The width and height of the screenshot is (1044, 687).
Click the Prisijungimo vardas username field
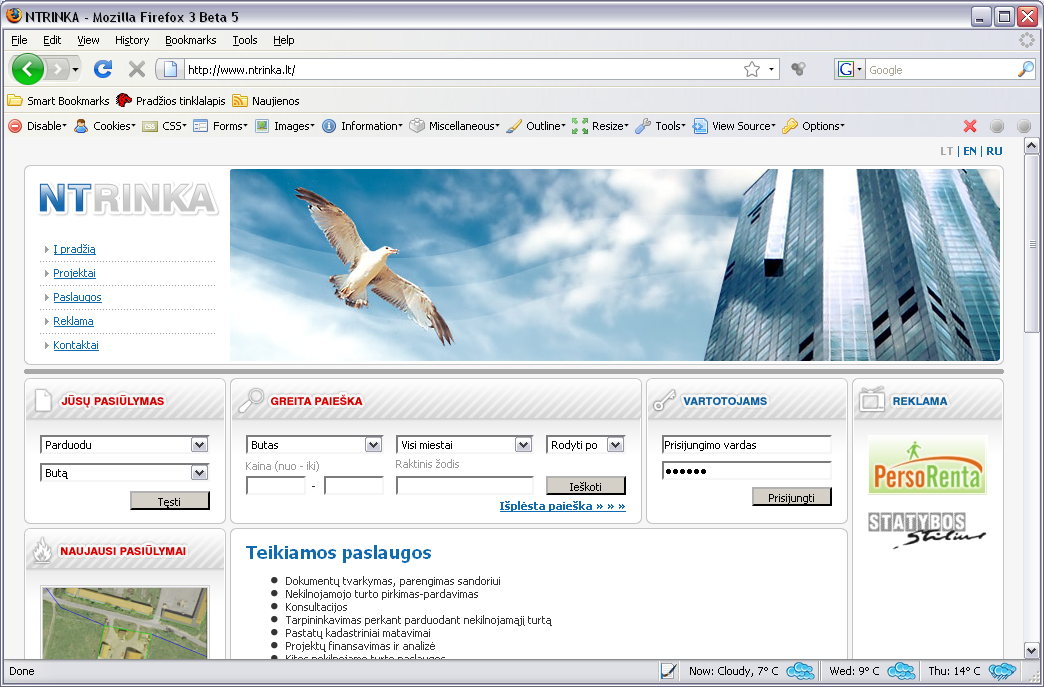(x=746, y=445)
